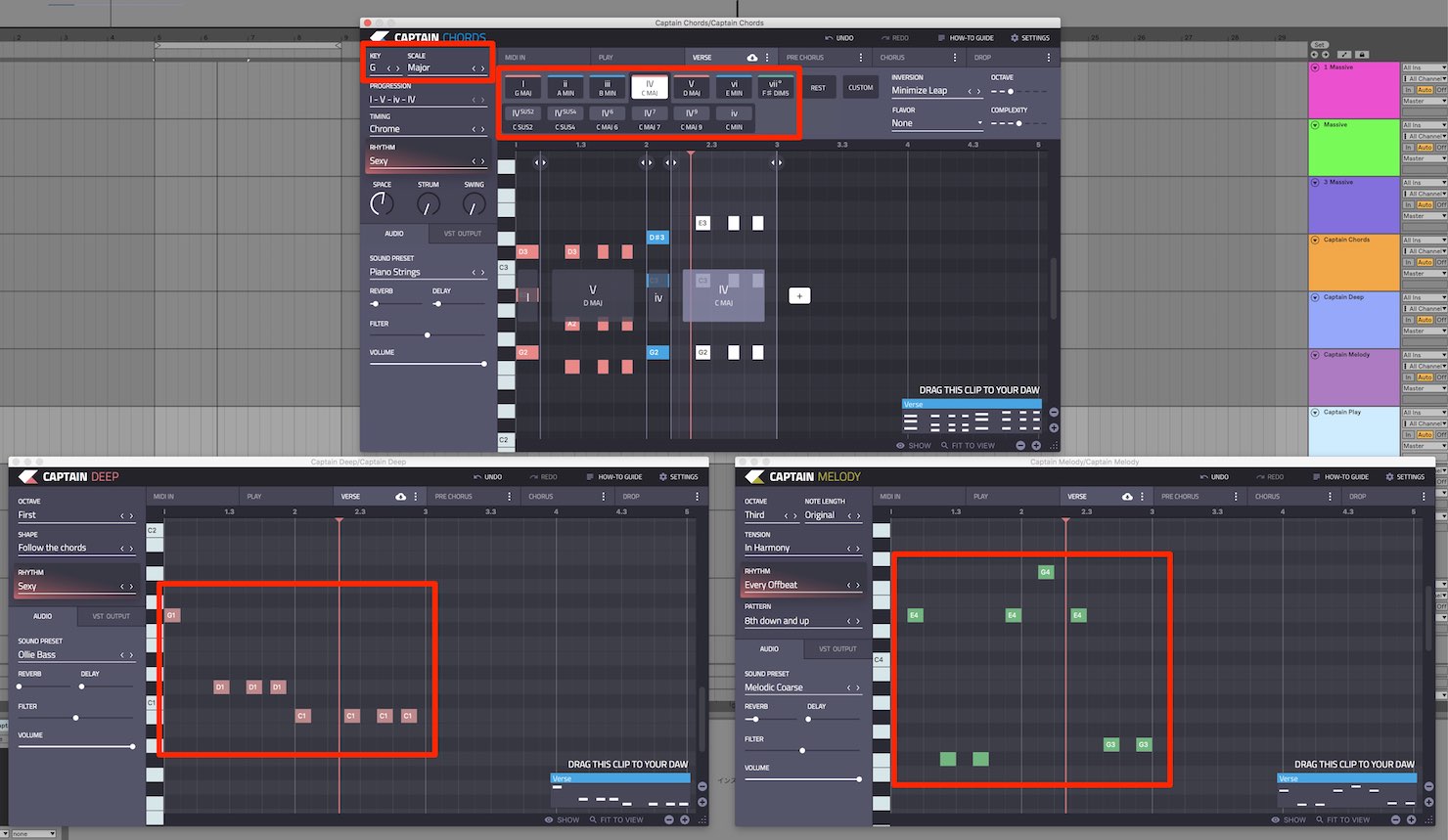Toggle In monitor on Captain Chords track
This screenshot has height=840, width=1448.
[x=1408, y=263]
